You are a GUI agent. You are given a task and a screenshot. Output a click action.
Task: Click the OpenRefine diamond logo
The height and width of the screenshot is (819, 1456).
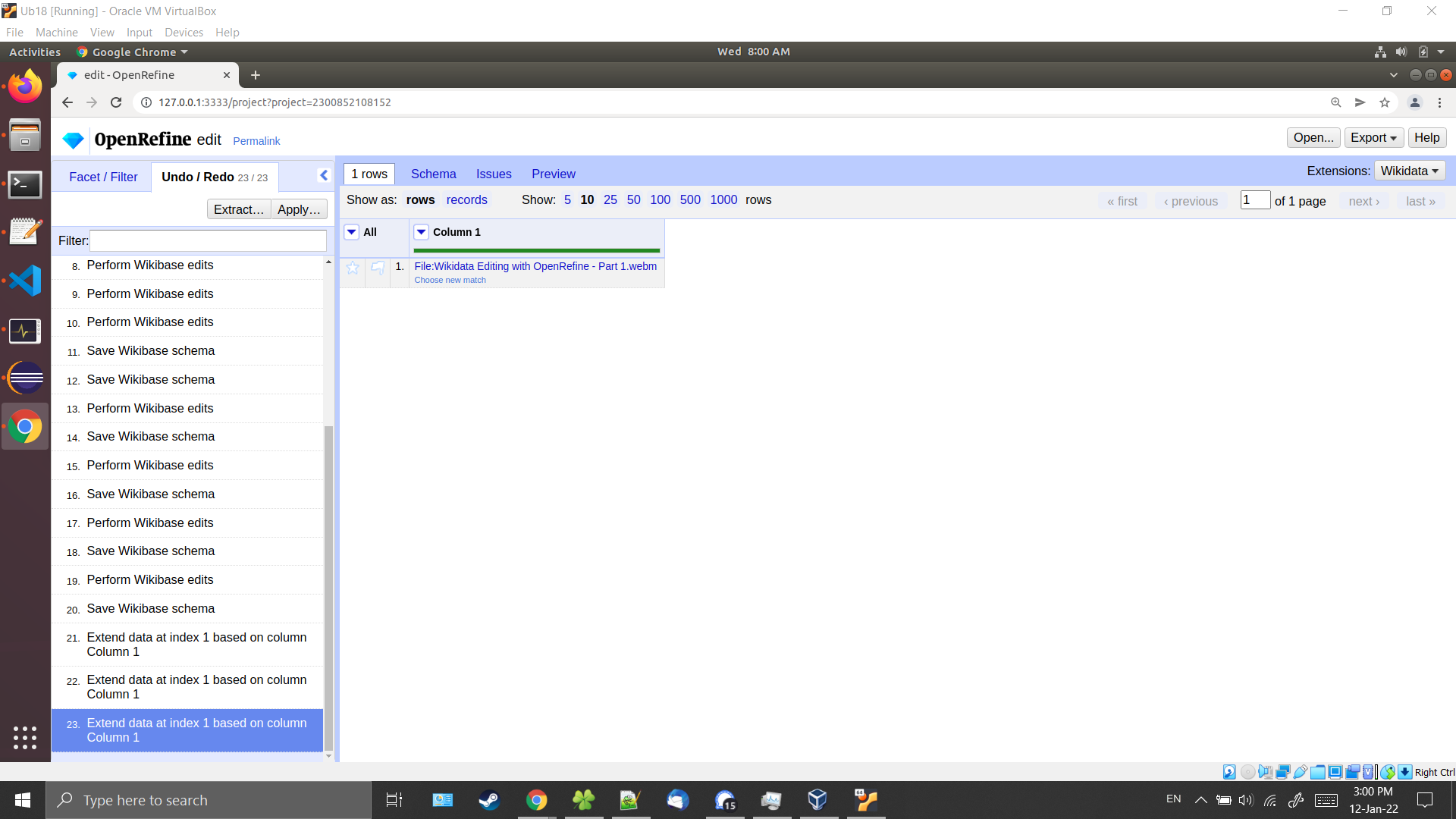click(74, 140)
